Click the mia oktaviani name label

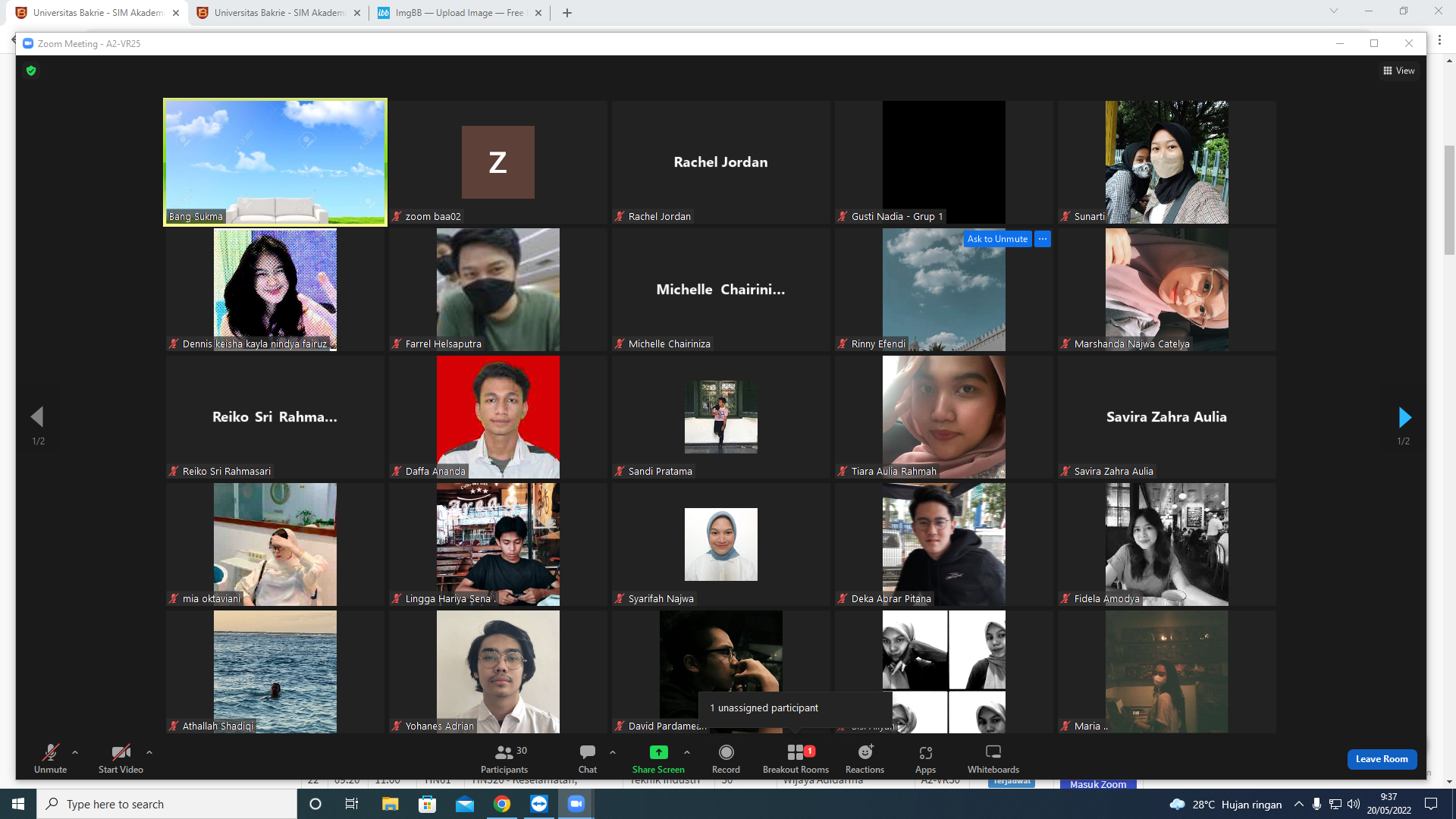click(x=212, y=599)
